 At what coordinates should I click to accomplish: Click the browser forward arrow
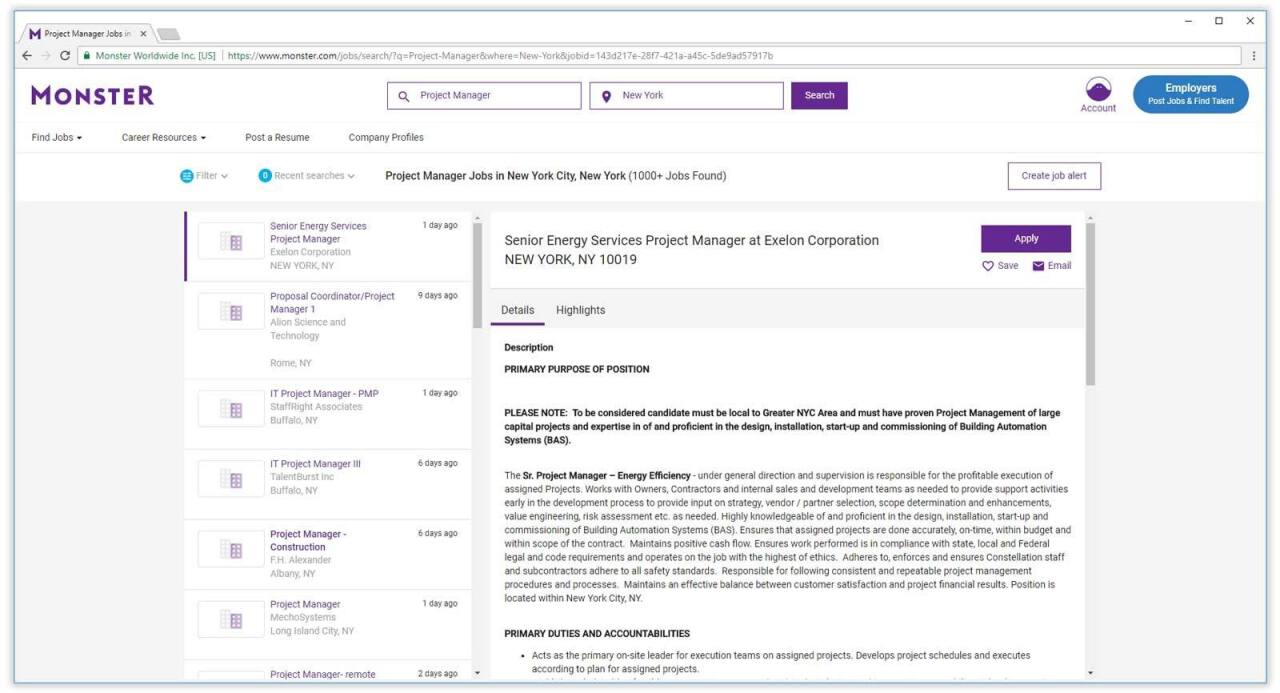(46, 56)
